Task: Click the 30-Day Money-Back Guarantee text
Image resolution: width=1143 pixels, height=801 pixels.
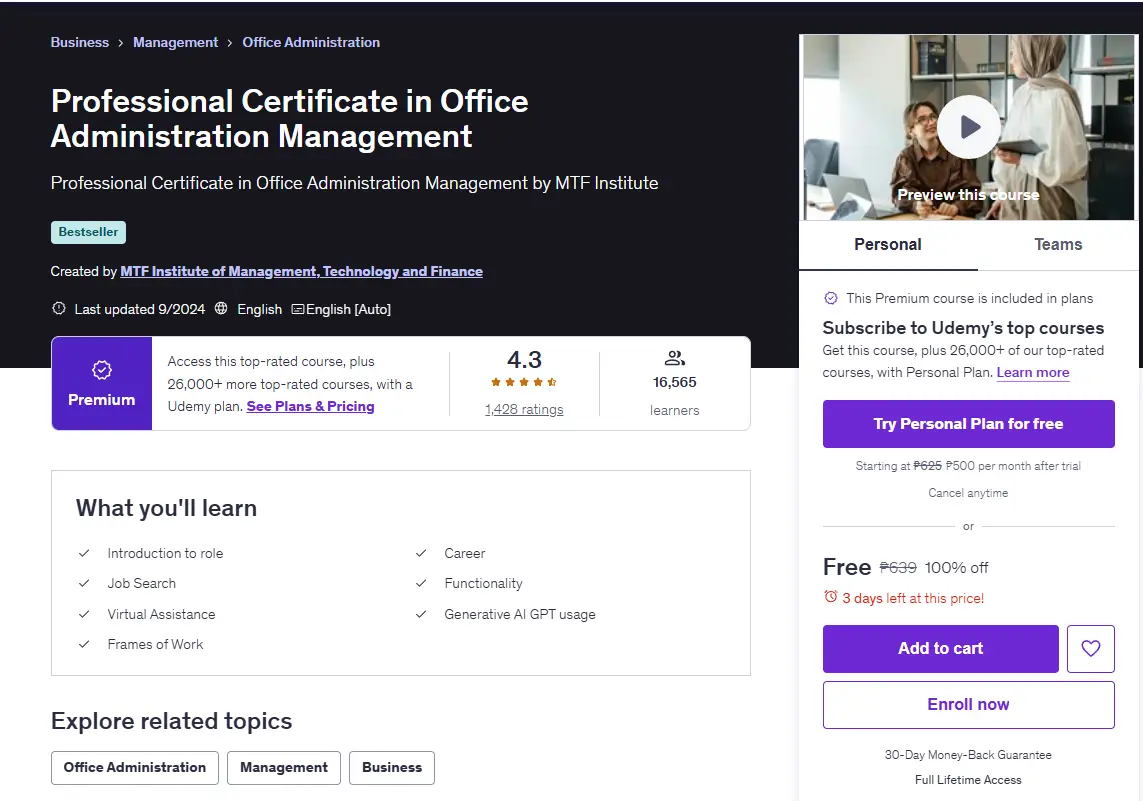Action: coord(968,755)
